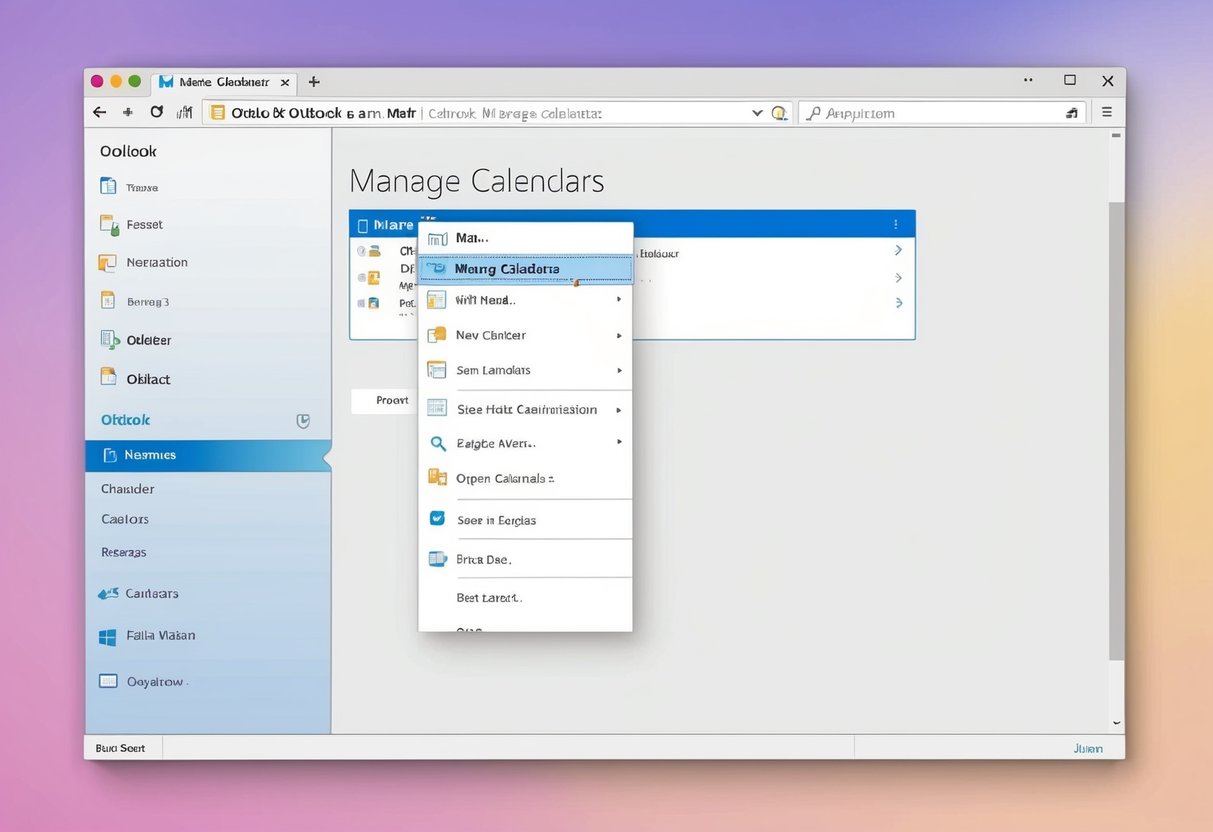Select the Open Calendars menu icon

pos(437,478)
